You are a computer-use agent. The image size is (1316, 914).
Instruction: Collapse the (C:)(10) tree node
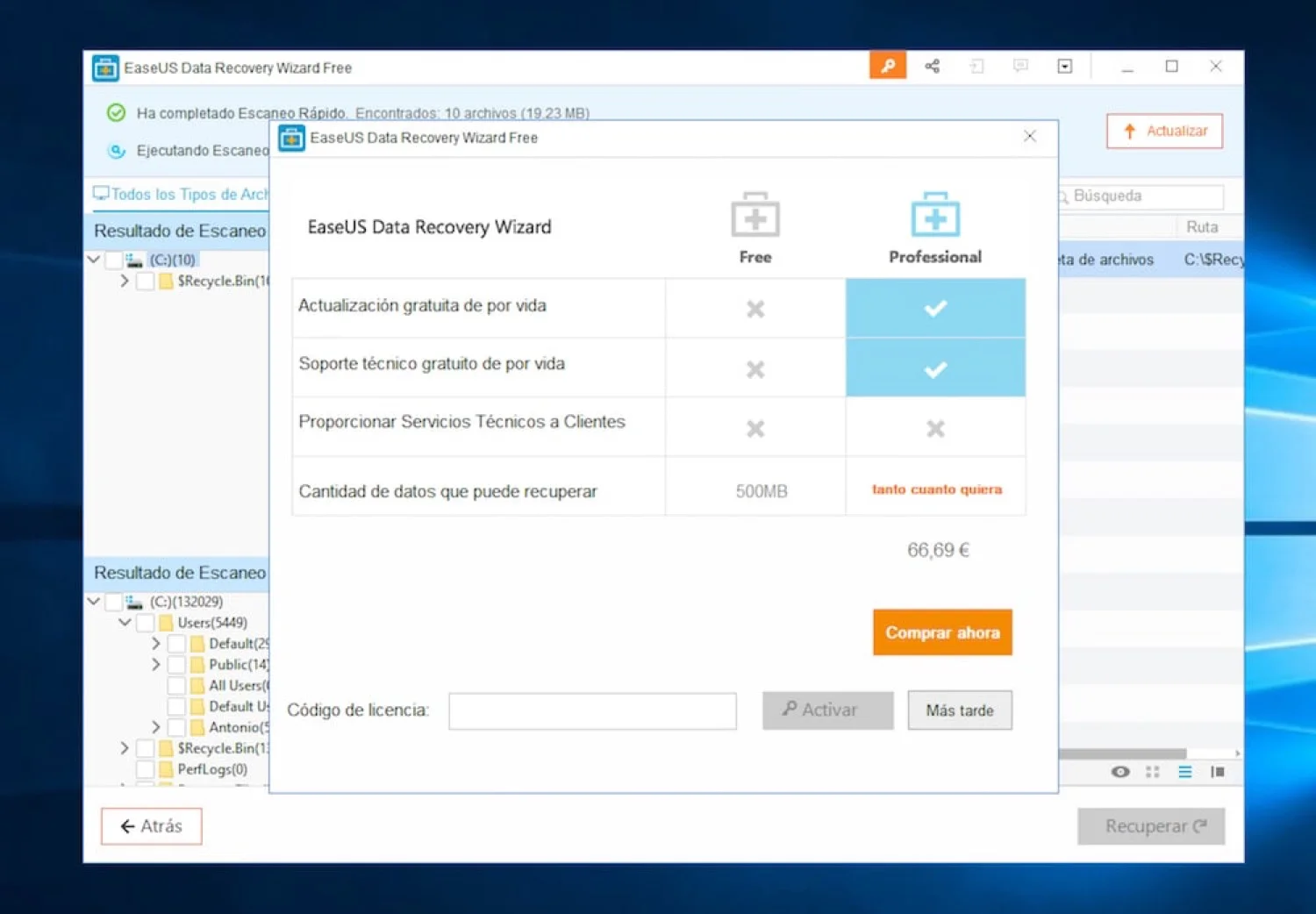coord(94,260)
